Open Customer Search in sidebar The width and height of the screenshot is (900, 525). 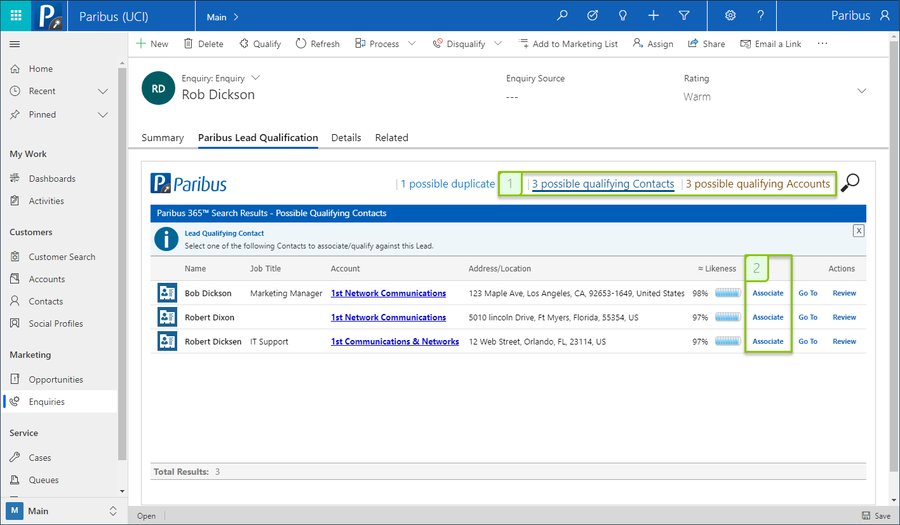[x=60, y=256]
